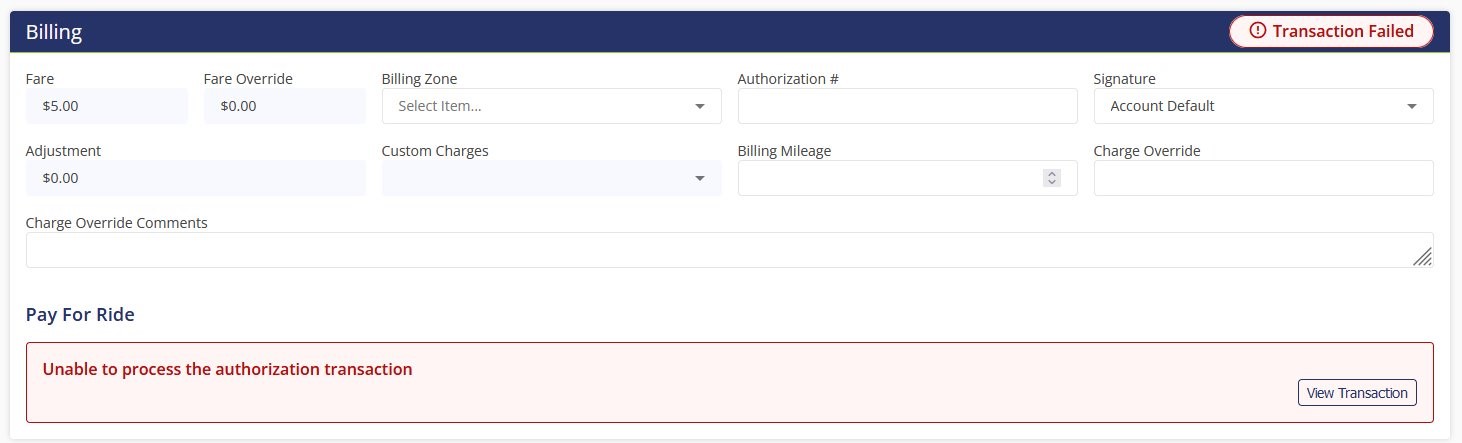Click the Signature label
This screenshot has height=443, width=1462.
tap(1125, 79)
